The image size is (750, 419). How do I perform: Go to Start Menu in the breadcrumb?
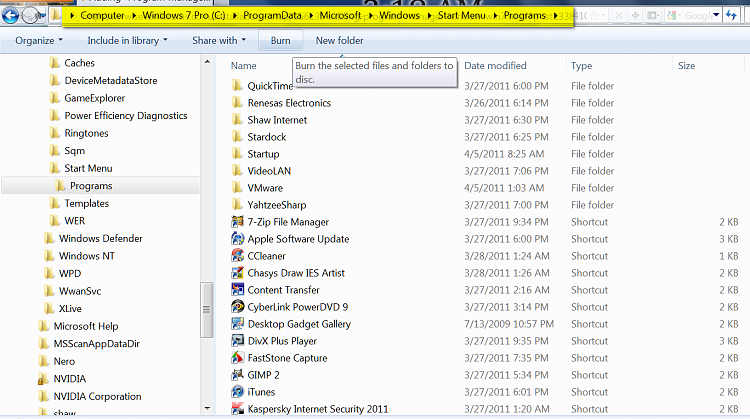pyautogui.click(x=462, y=16)
